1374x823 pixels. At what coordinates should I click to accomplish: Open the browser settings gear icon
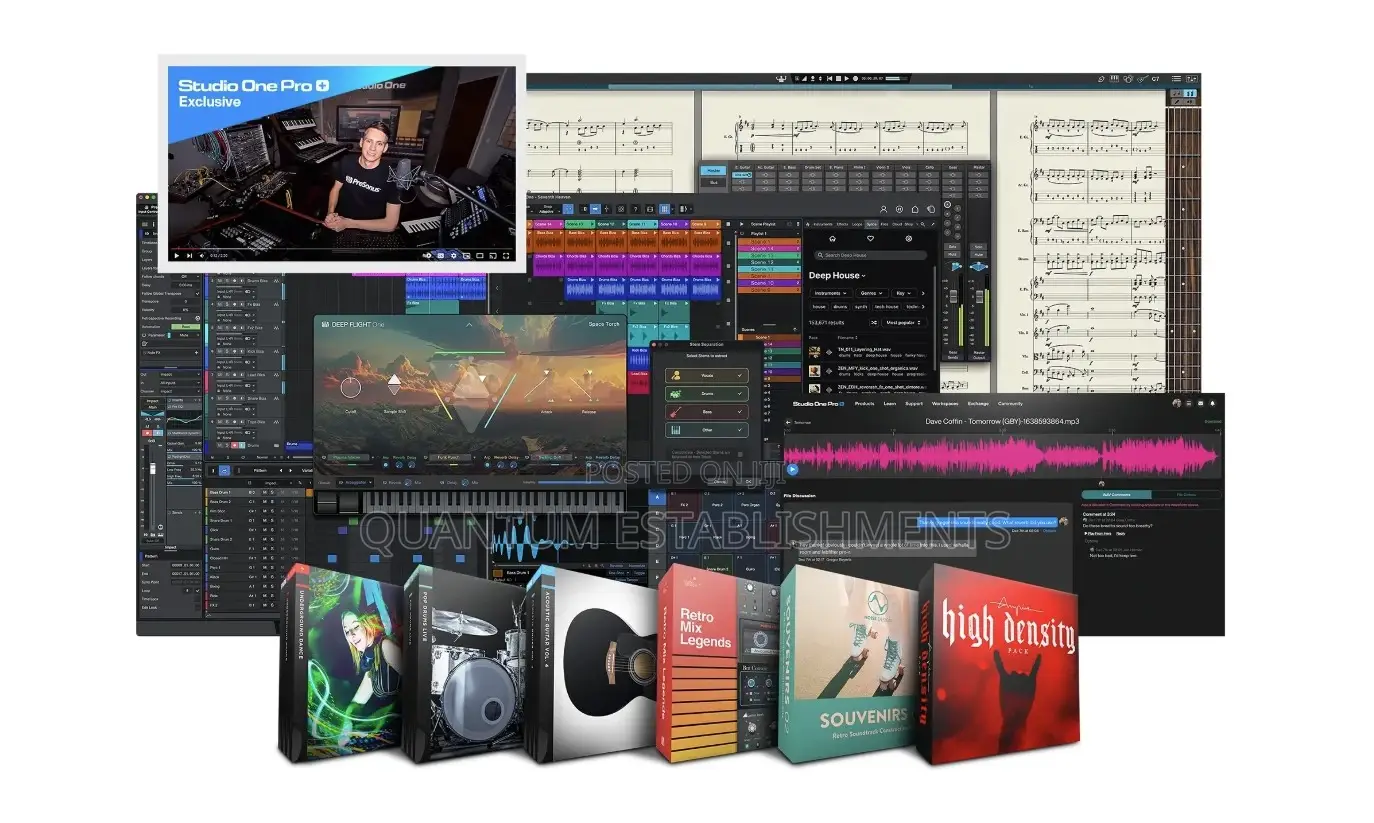909,238
